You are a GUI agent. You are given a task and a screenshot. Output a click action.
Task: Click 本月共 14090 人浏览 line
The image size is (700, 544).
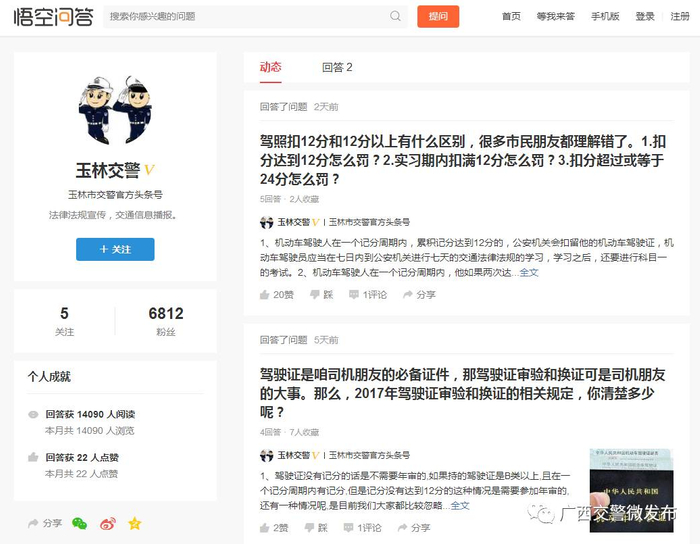(x=89, y=431)
